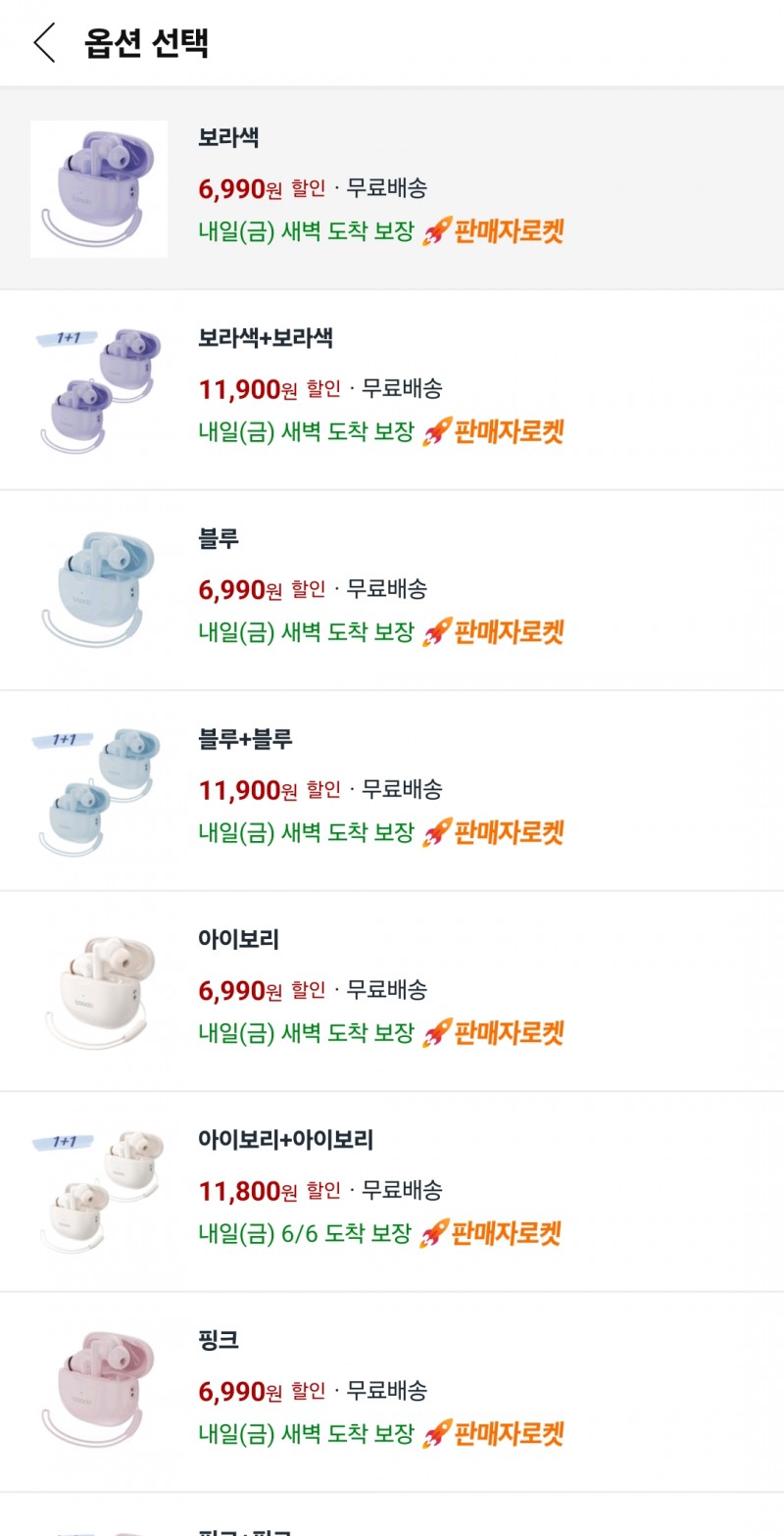Image resolution: width=784 pixels, height=1536 pixels.
Task: Tap the 판매자로켓 badge for 아이보리+아이보리
Action: 490,1233
